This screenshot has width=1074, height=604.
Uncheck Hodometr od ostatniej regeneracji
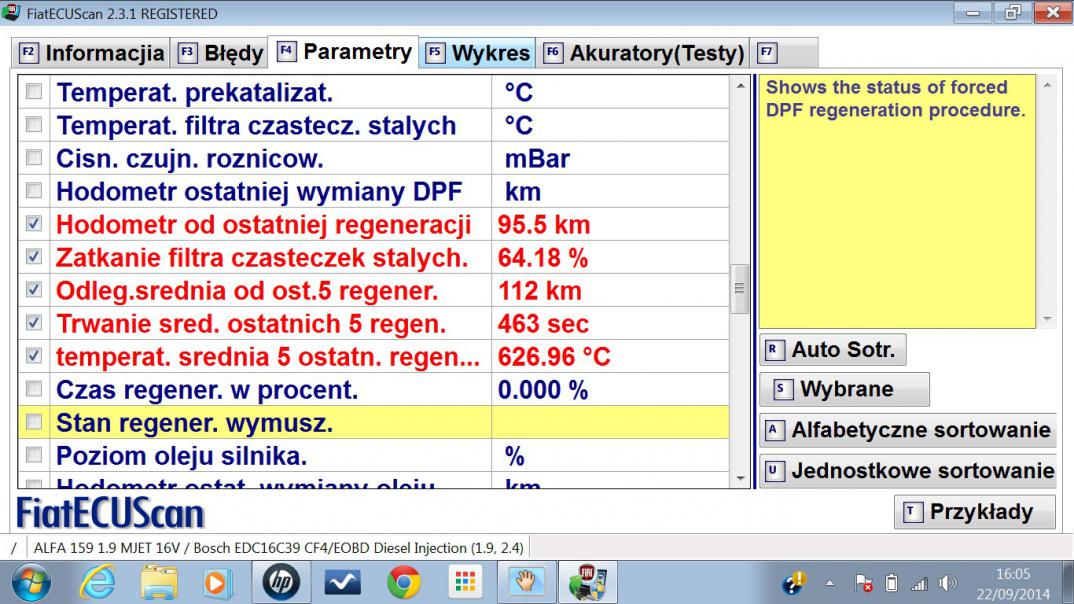tap(34, 223)
